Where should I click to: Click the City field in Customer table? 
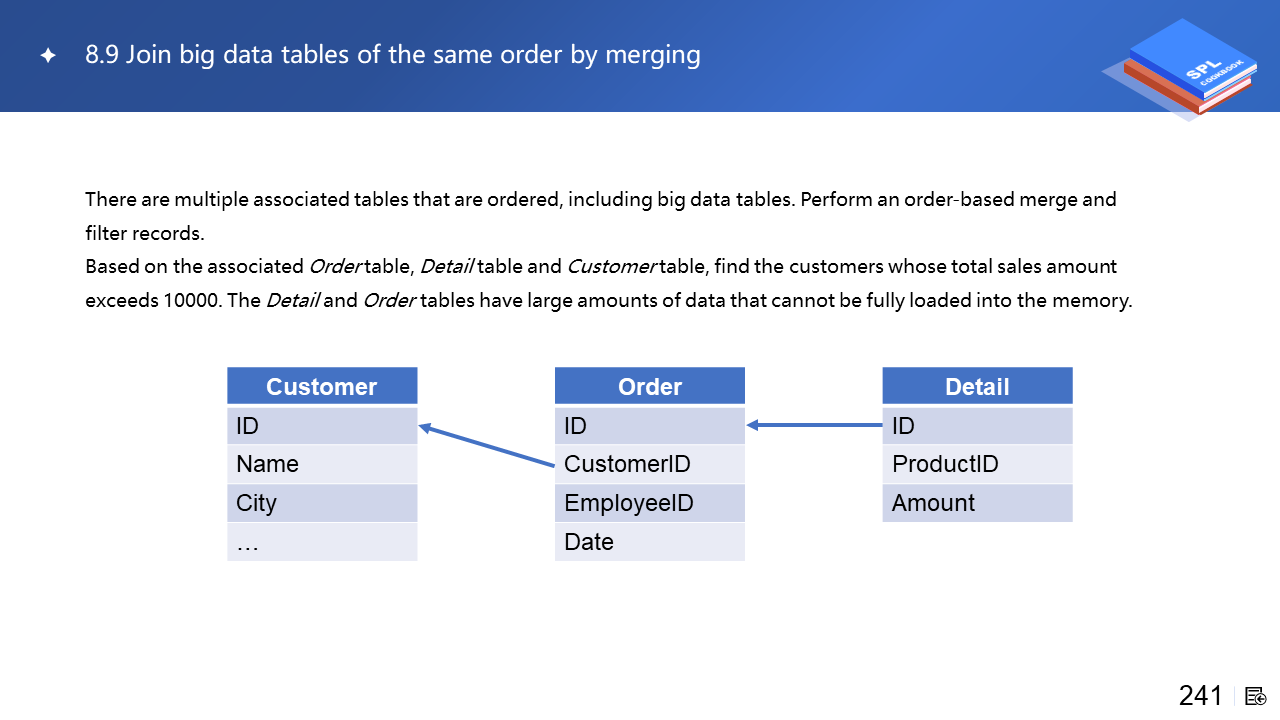(x=322, y=503)
